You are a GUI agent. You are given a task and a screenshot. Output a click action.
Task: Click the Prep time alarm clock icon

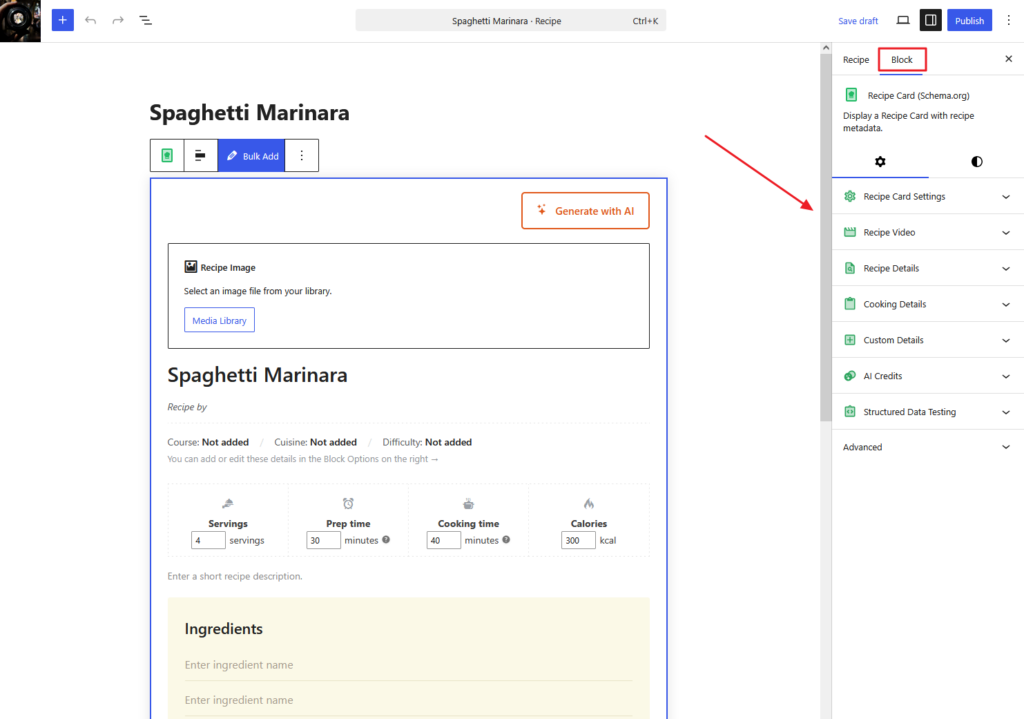348,503
